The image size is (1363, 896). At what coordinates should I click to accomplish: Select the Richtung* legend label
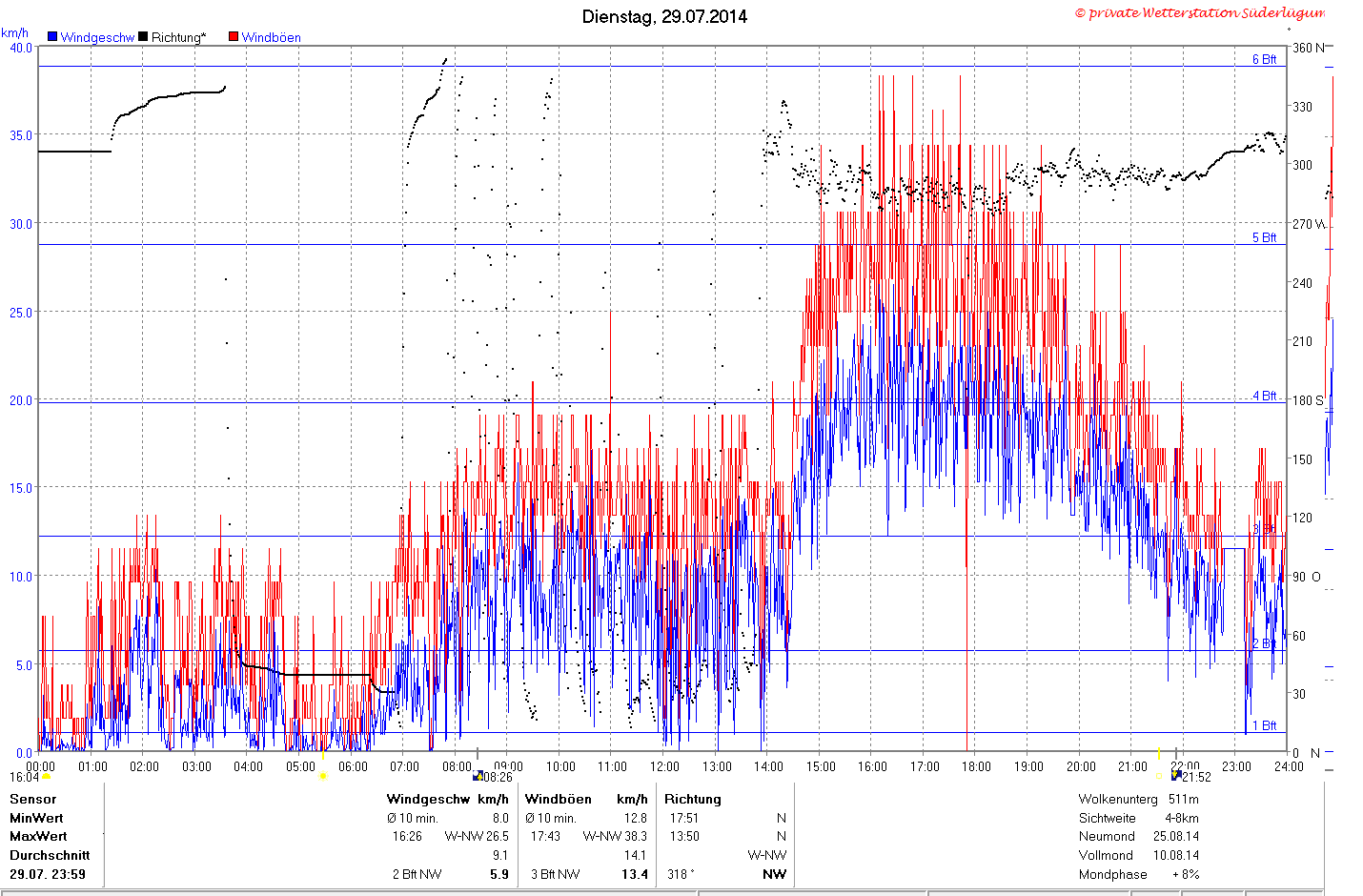178,37
